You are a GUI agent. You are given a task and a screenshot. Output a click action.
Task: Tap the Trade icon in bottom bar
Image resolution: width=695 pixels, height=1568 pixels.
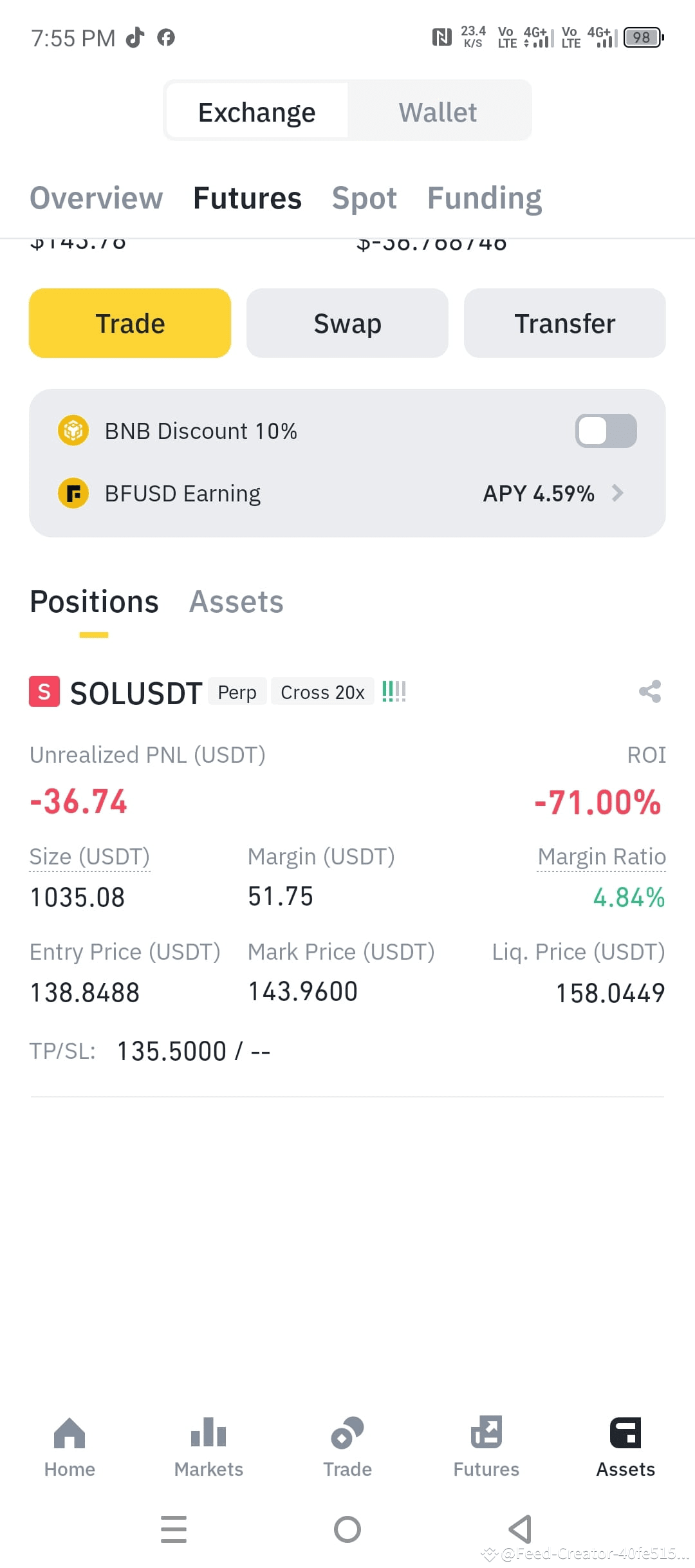[x=347, y=1433]
